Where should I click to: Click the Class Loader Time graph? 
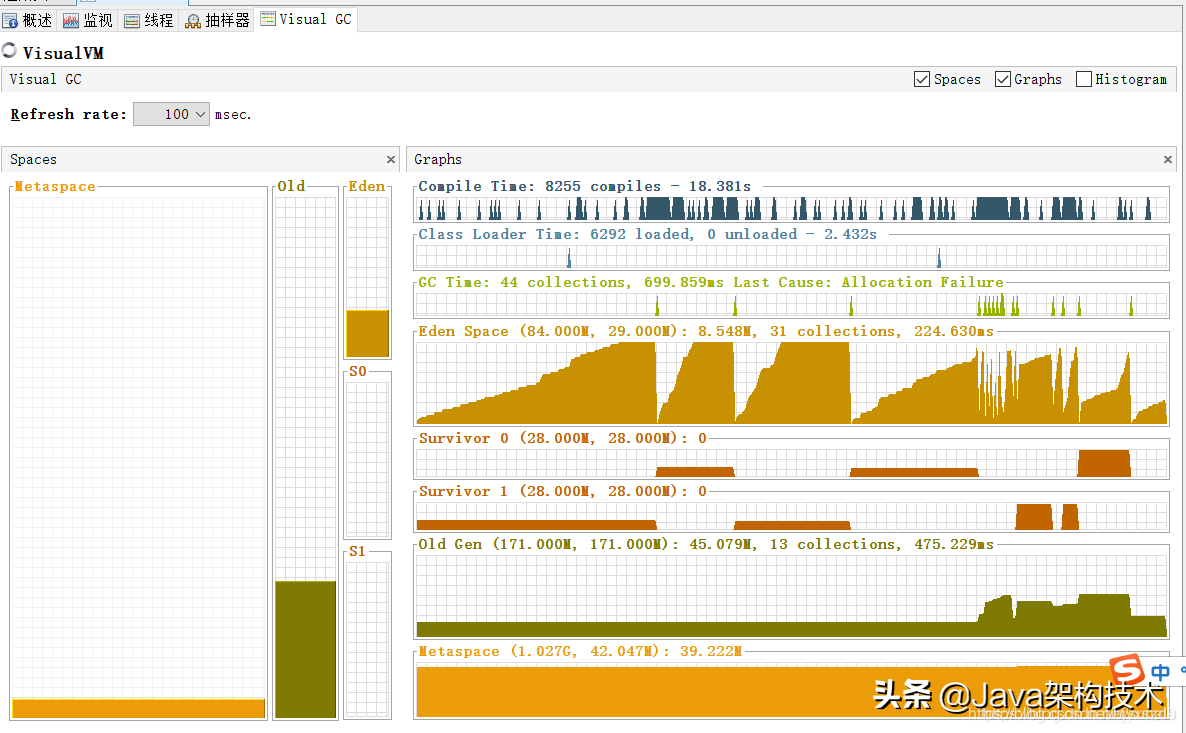pyautogui.click(x=791, y=257)
